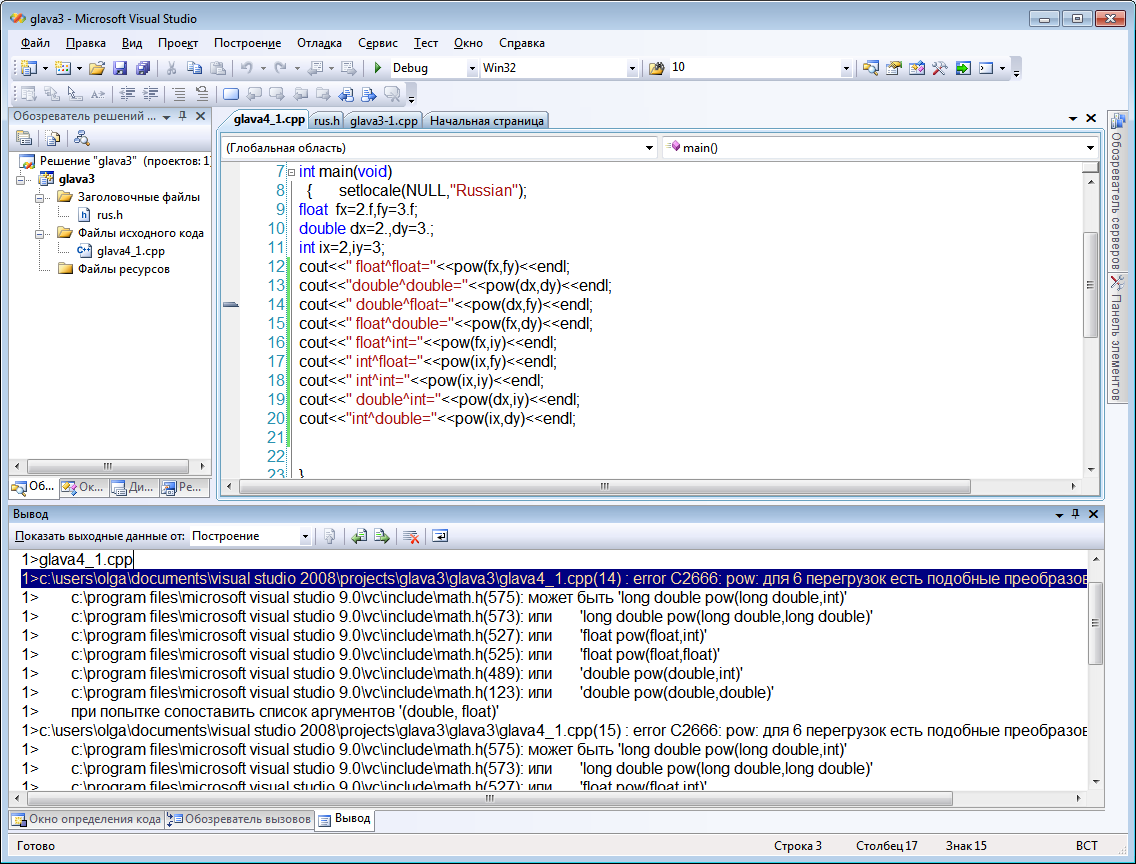Image resolution: width=1136 pixels, height=864 pixels.
Task: Switch to the glava3-1.cpp editor tab
Action: pos(384,121)
